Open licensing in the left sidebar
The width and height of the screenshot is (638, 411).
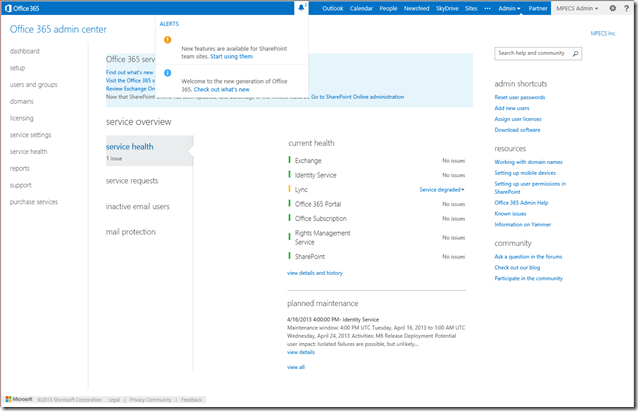22,118
